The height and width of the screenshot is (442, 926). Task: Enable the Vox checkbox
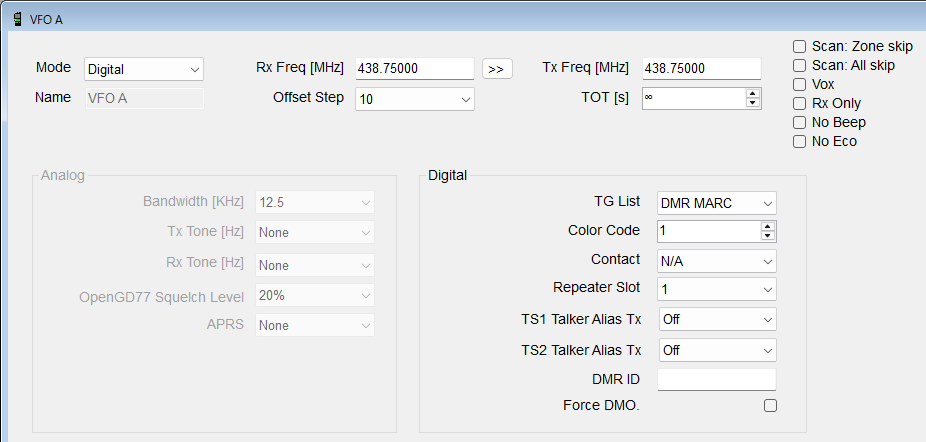(799, 84)
